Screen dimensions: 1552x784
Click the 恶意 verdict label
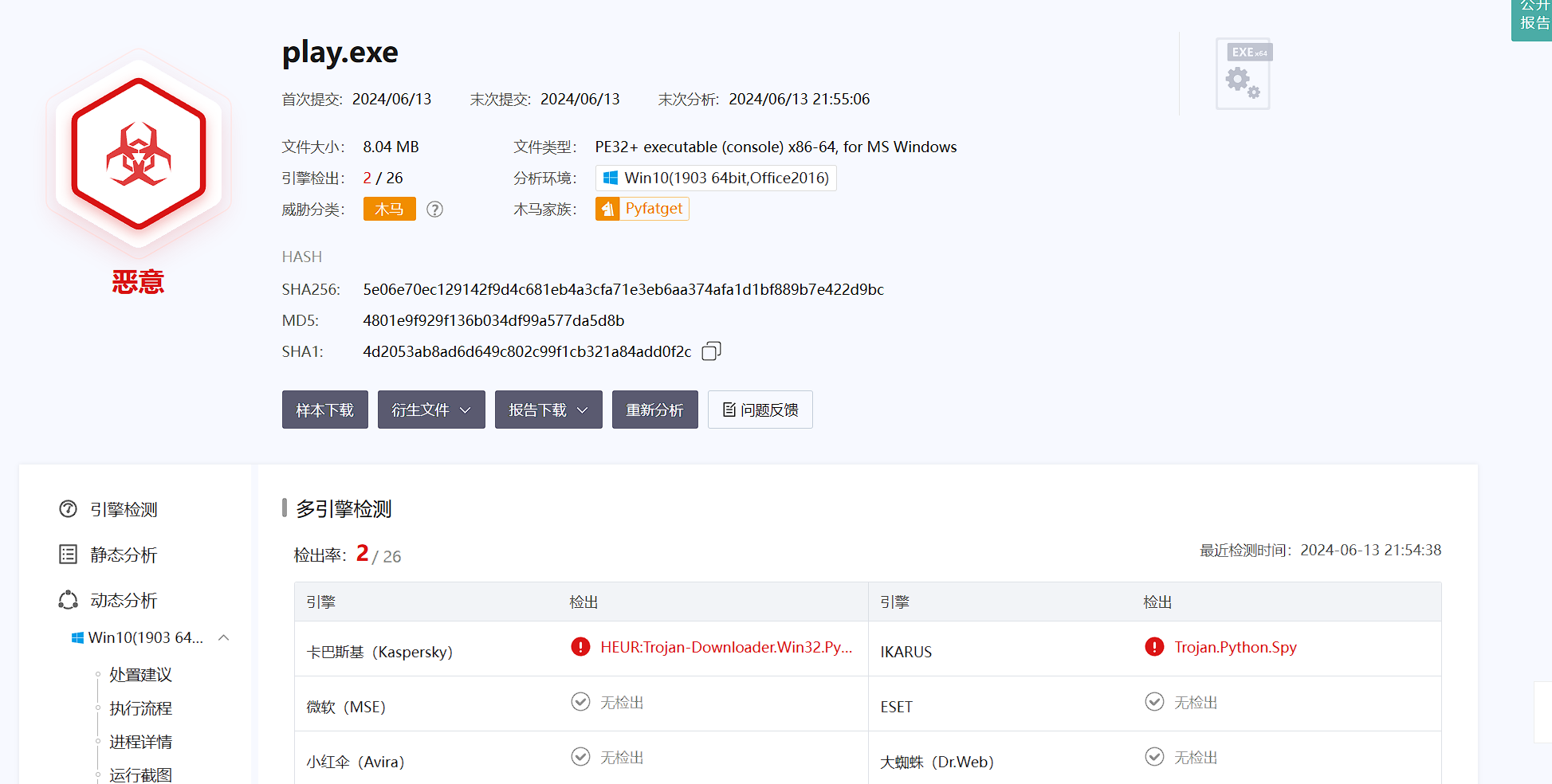138,282
